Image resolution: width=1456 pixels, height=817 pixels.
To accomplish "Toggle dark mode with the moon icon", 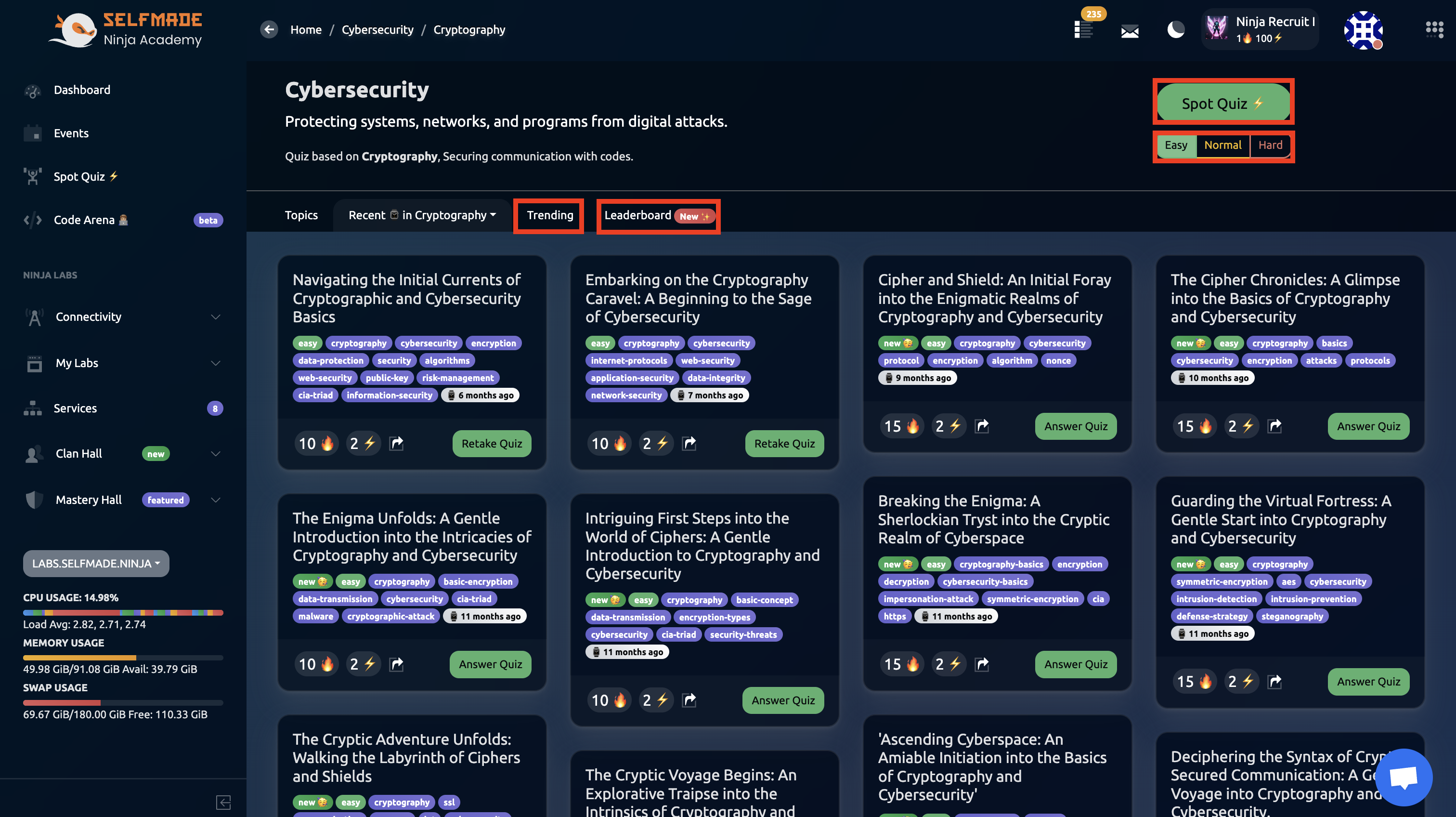I will [x=1176, y=29].
